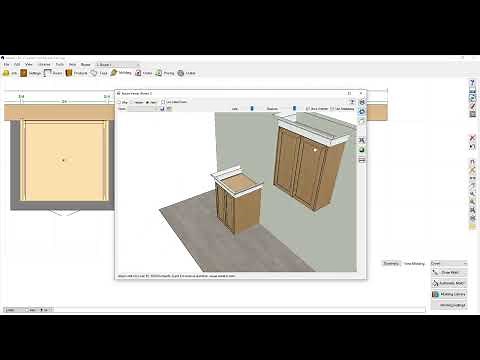480x360 pixels.
Task: Click the calculator icon on the right toolbar
Action: click(472, 114)
